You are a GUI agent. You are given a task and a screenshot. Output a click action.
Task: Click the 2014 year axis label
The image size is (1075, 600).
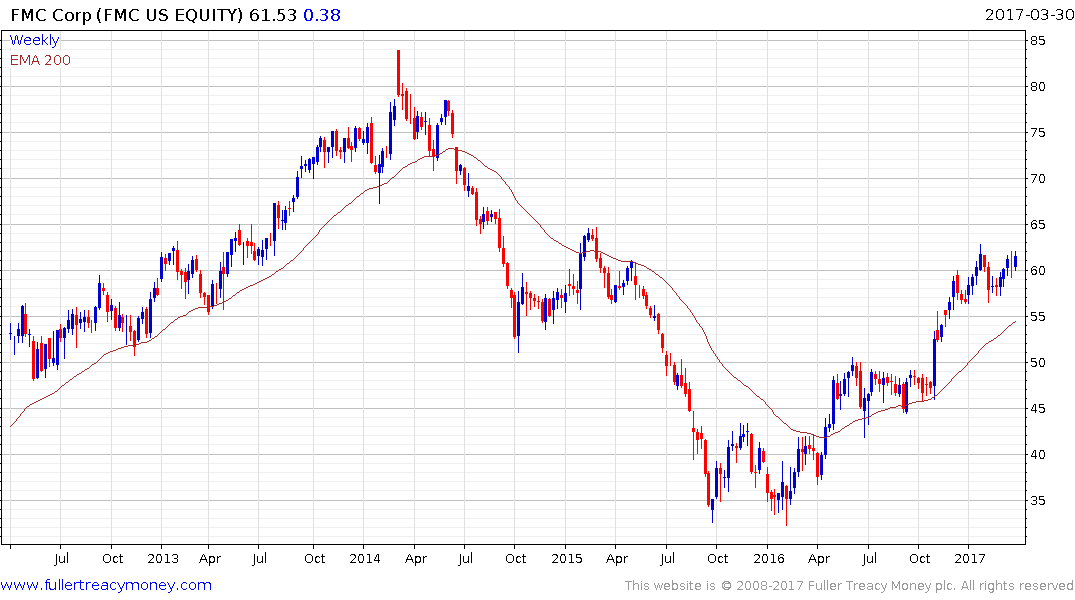click(x=365, y=558)
